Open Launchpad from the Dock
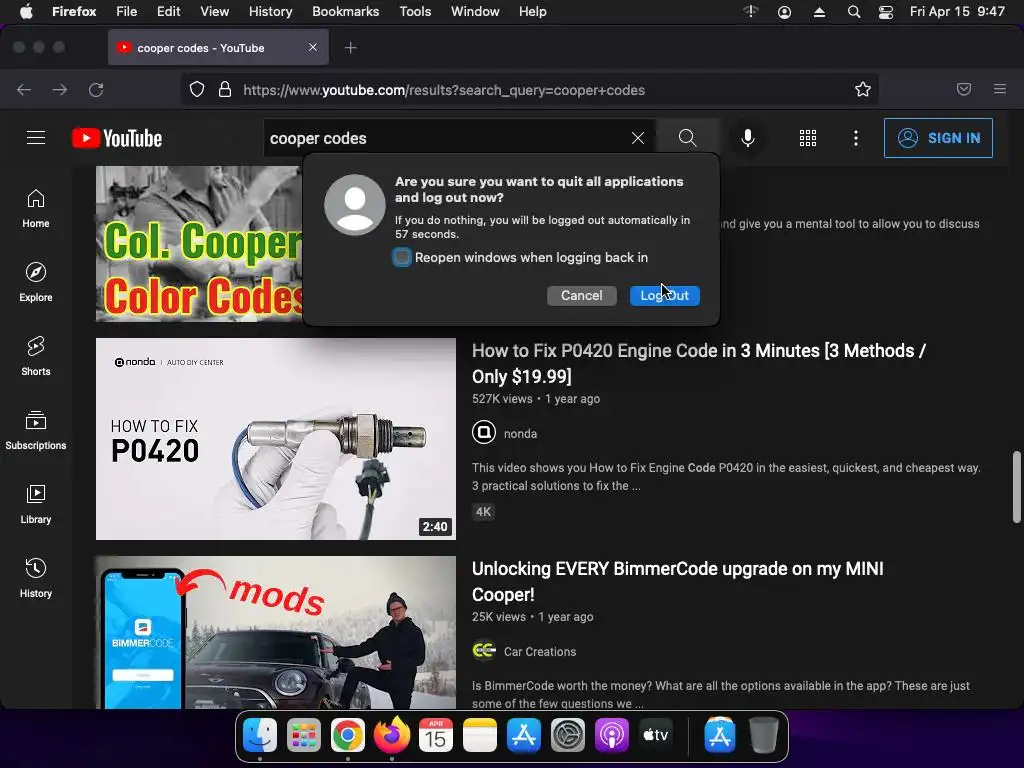Viewport: 1024px width, 768px height. click(x=304, y=735)
